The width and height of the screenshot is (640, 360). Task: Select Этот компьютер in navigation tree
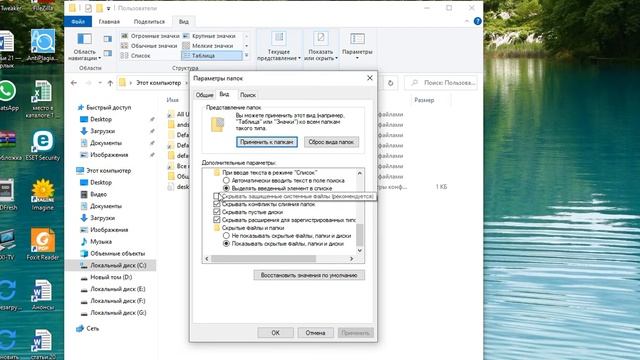click(108, 171)
